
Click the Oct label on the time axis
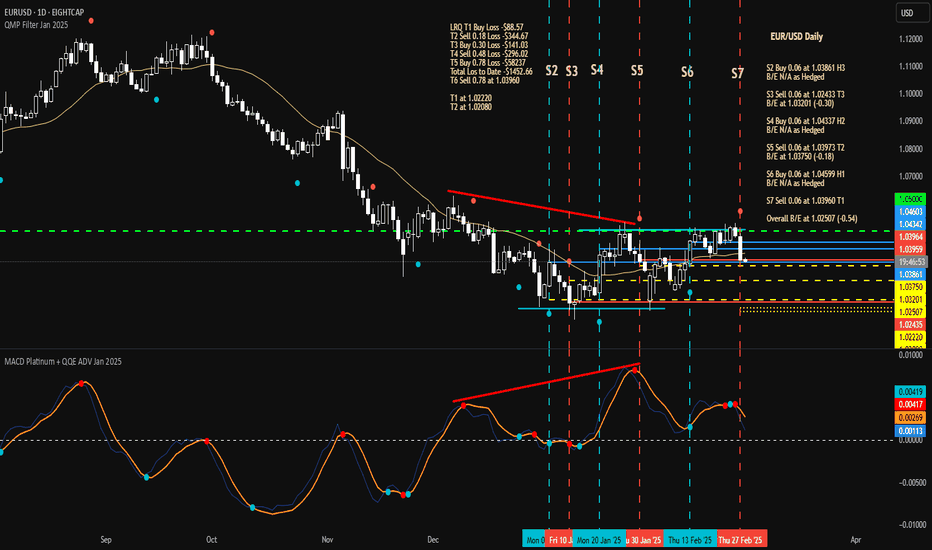pyautogui.click(x=211, y=540)
